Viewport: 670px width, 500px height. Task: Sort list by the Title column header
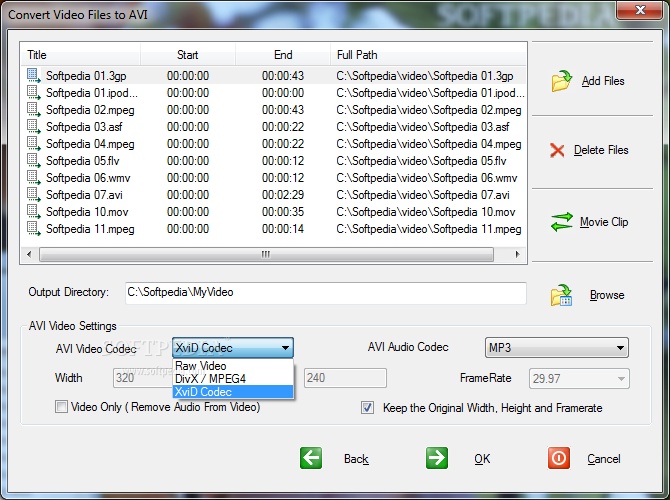tap(80, 55)
